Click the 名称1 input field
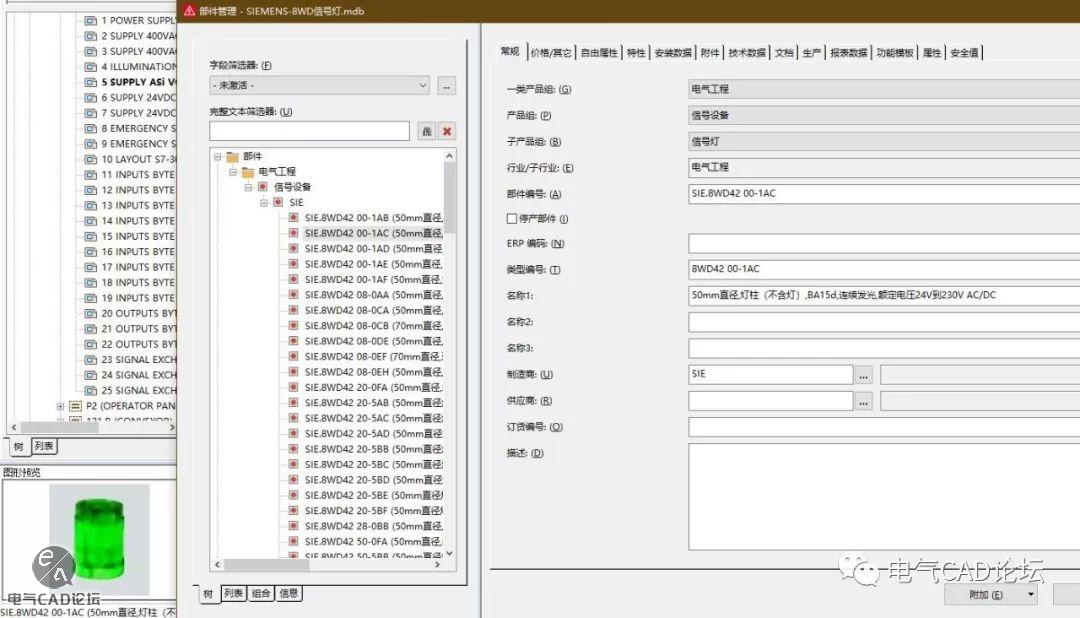This screenshot has width=1080, height=618. [884, 295]
